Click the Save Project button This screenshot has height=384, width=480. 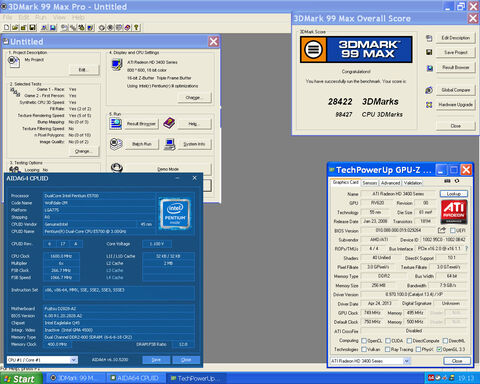(x=455, y=52)
